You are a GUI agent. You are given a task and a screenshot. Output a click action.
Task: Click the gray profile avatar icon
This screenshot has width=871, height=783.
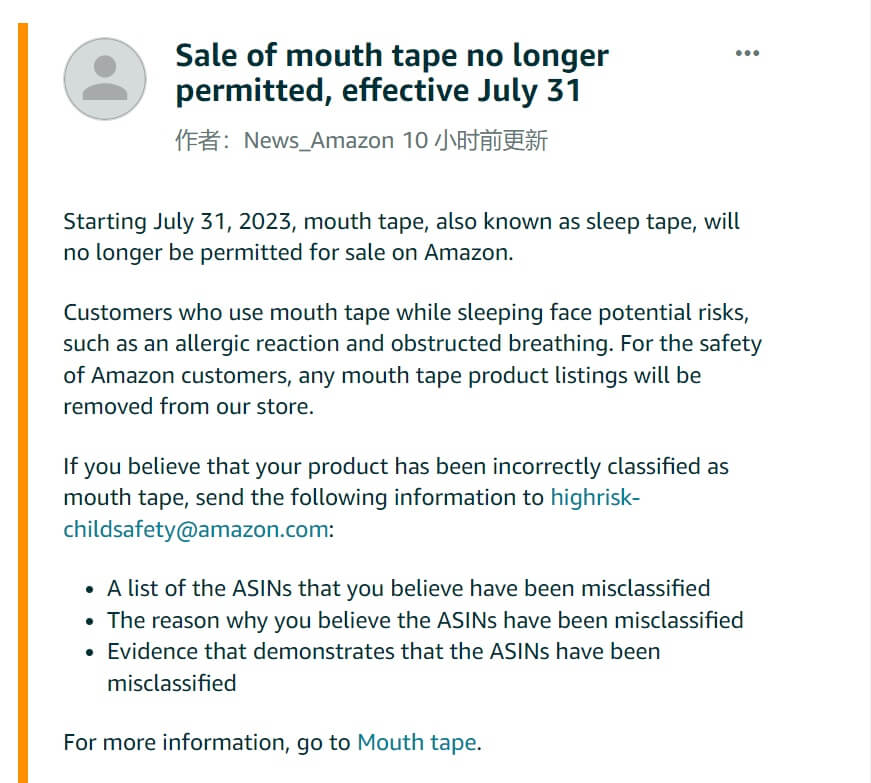(x=105, y=79)
